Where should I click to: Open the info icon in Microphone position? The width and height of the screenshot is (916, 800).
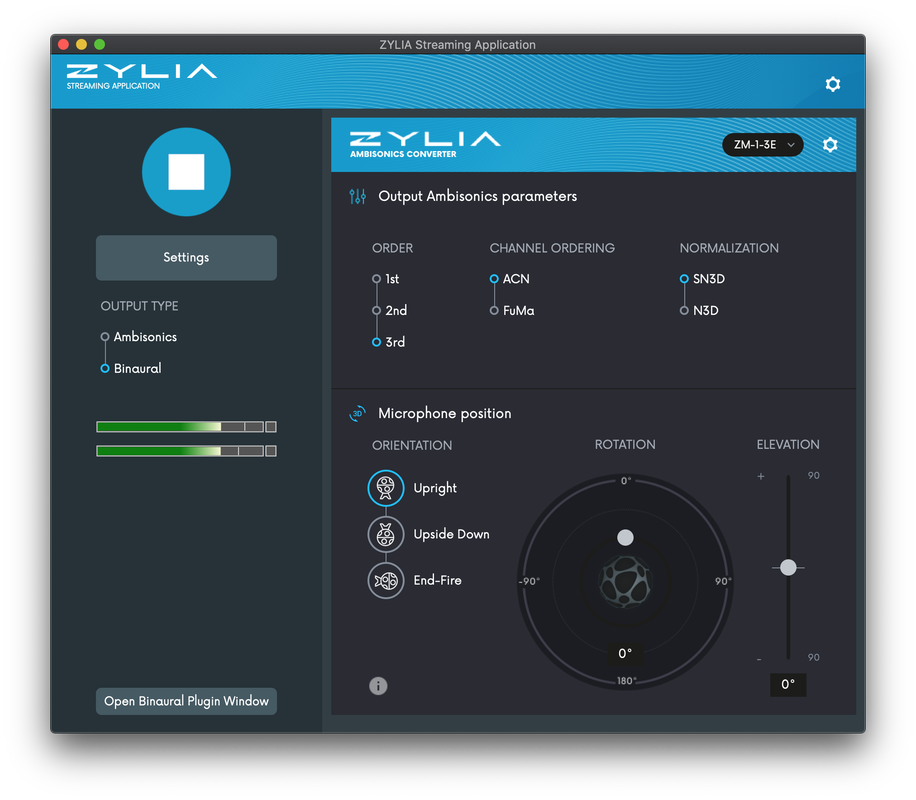[x=378, y=685]
